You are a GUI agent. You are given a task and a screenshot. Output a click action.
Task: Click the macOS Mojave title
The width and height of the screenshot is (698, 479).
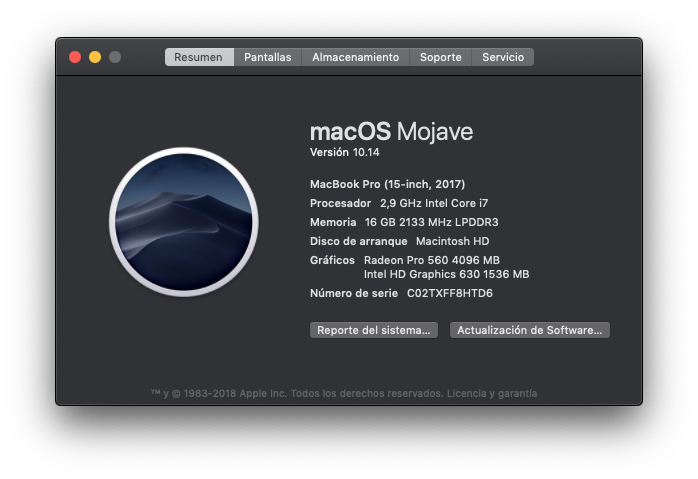(391, 132)
